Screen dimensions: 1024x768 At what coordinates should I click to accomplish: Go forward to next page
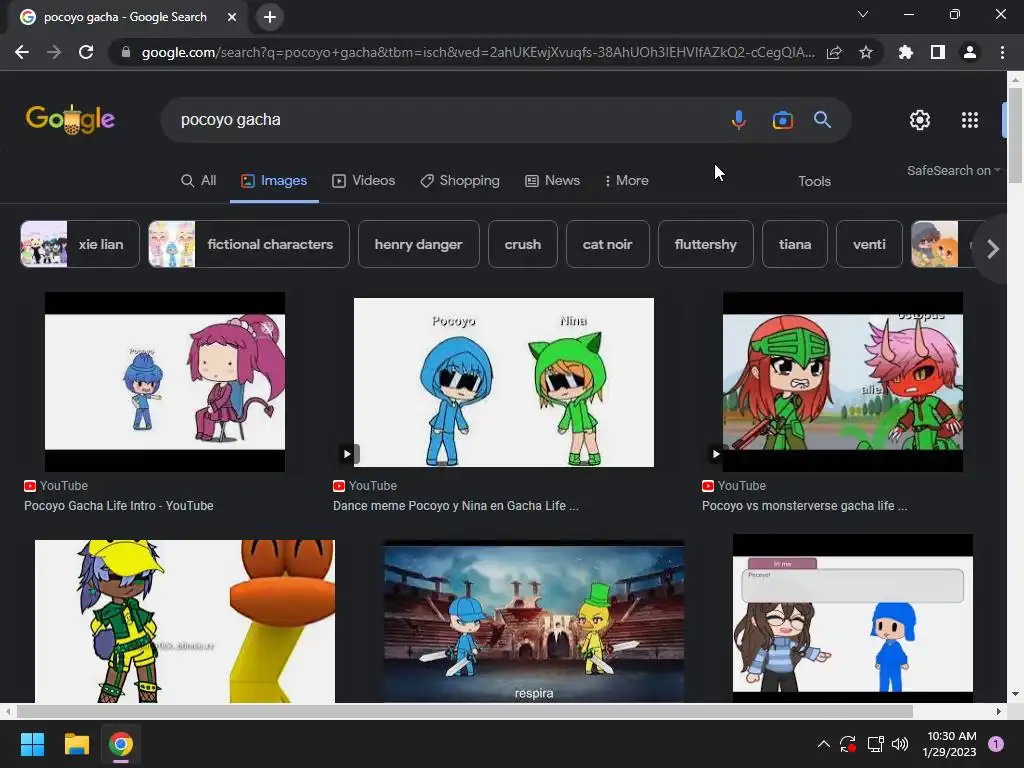54,52
